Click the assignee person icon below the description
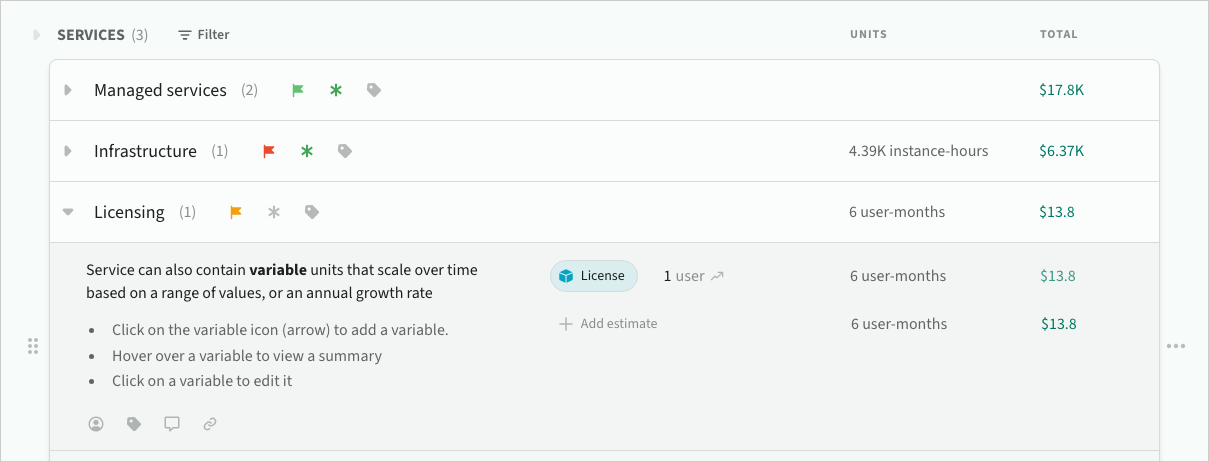The height and width of the screenshot is (462, 1209). tap(96, 424)
